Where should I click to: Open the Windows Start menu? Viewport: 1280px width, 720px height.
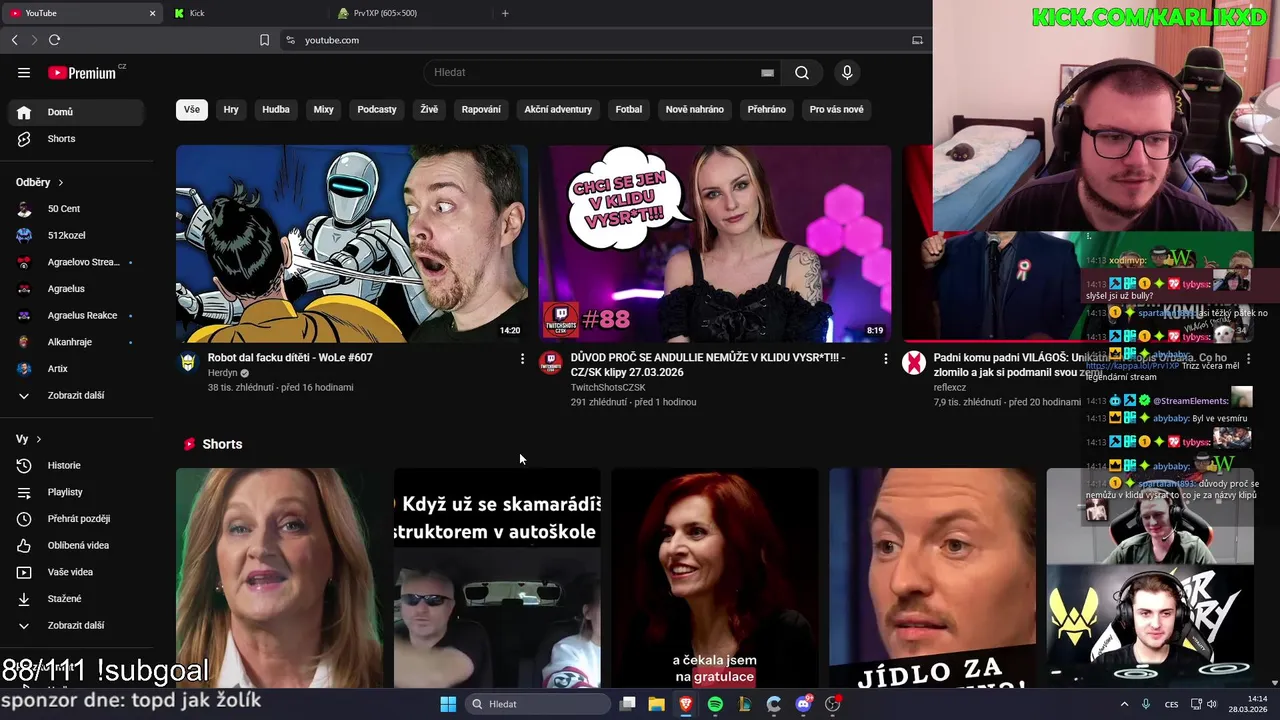click(x=448, y=704)
